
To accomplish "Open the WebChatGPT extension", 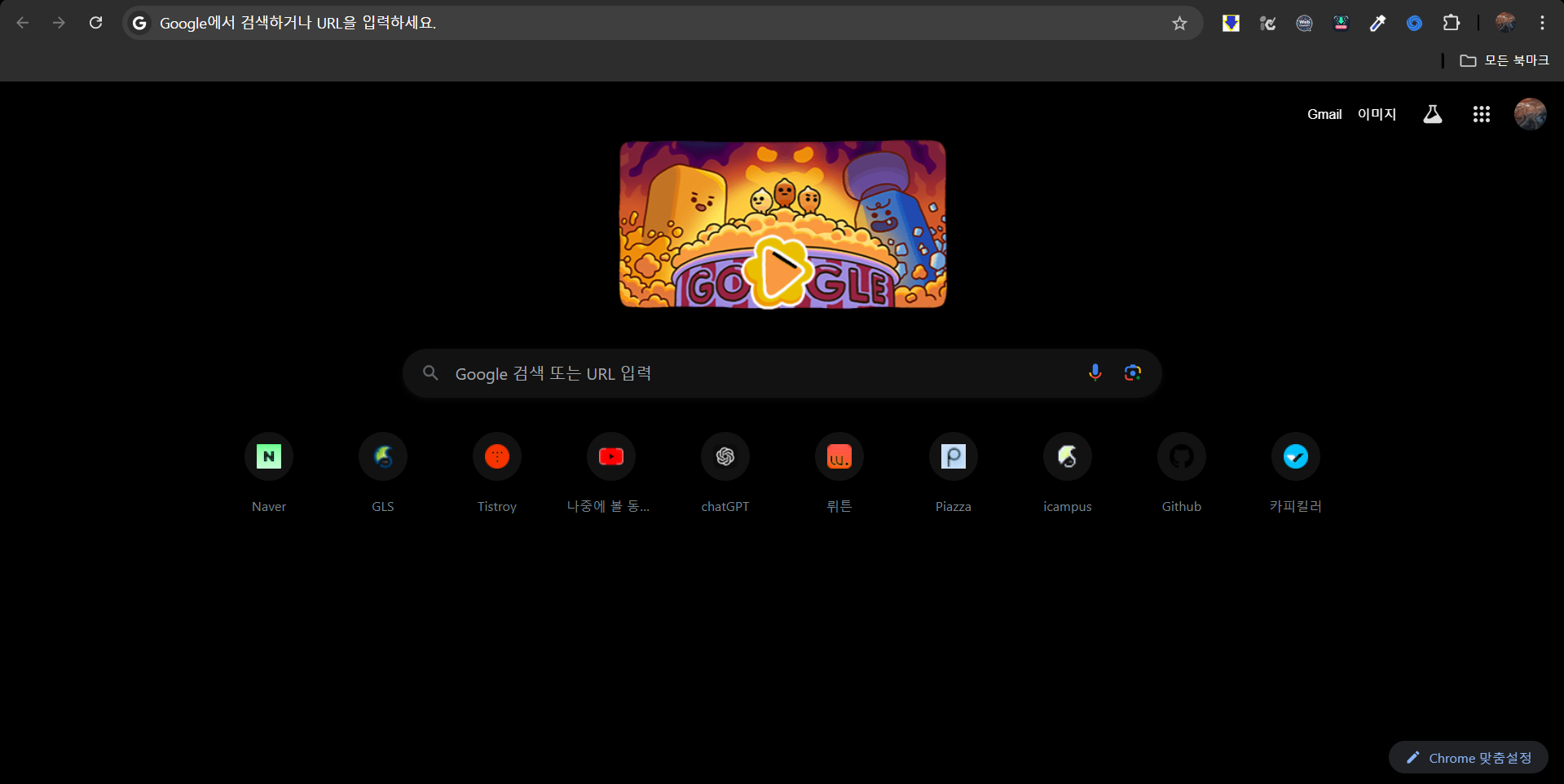I will coord(1304,23).
